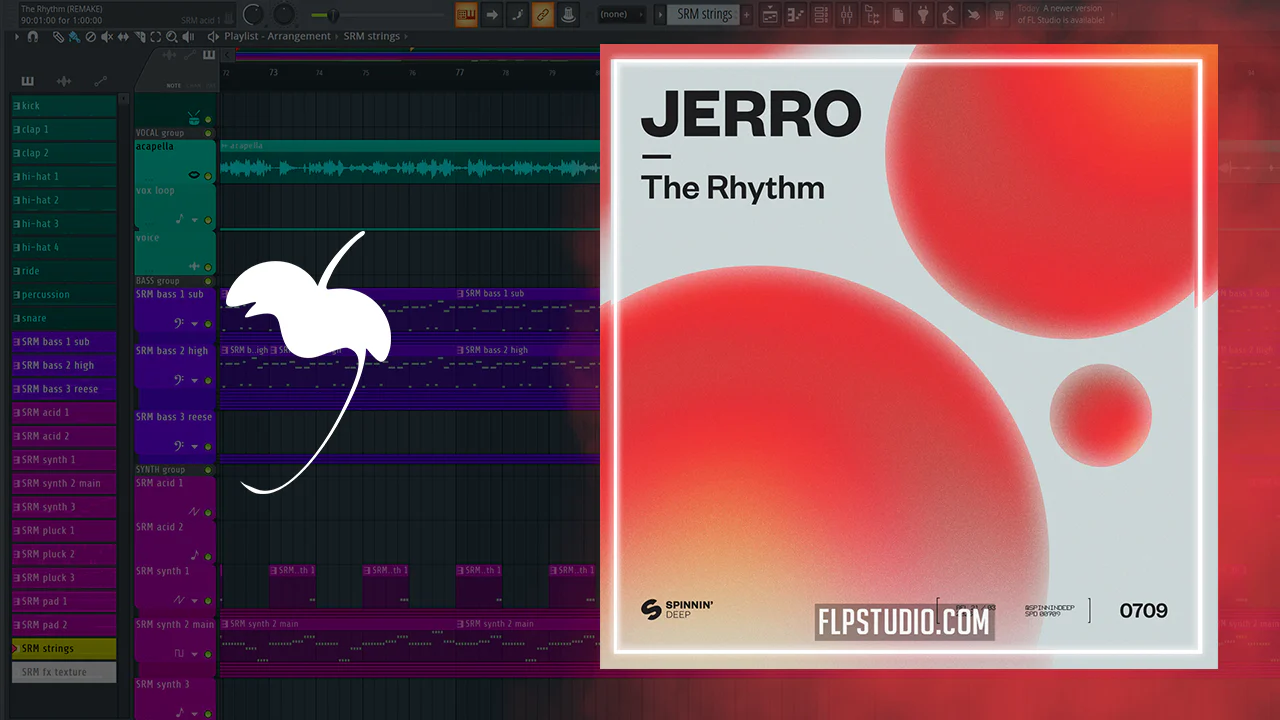The width and height of the screenshot is (1280, 720).
Task: Mute the voice track LED
Action: tap(208, 267)
